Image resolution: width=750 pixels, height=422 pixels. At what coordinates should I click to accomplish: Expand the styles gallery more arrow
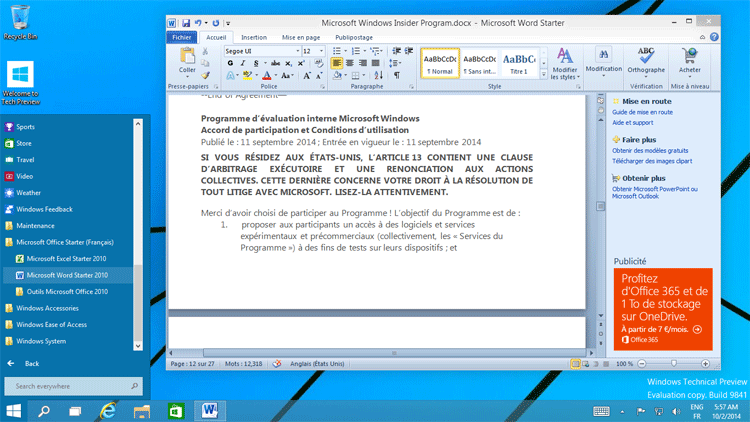[543, 74]
